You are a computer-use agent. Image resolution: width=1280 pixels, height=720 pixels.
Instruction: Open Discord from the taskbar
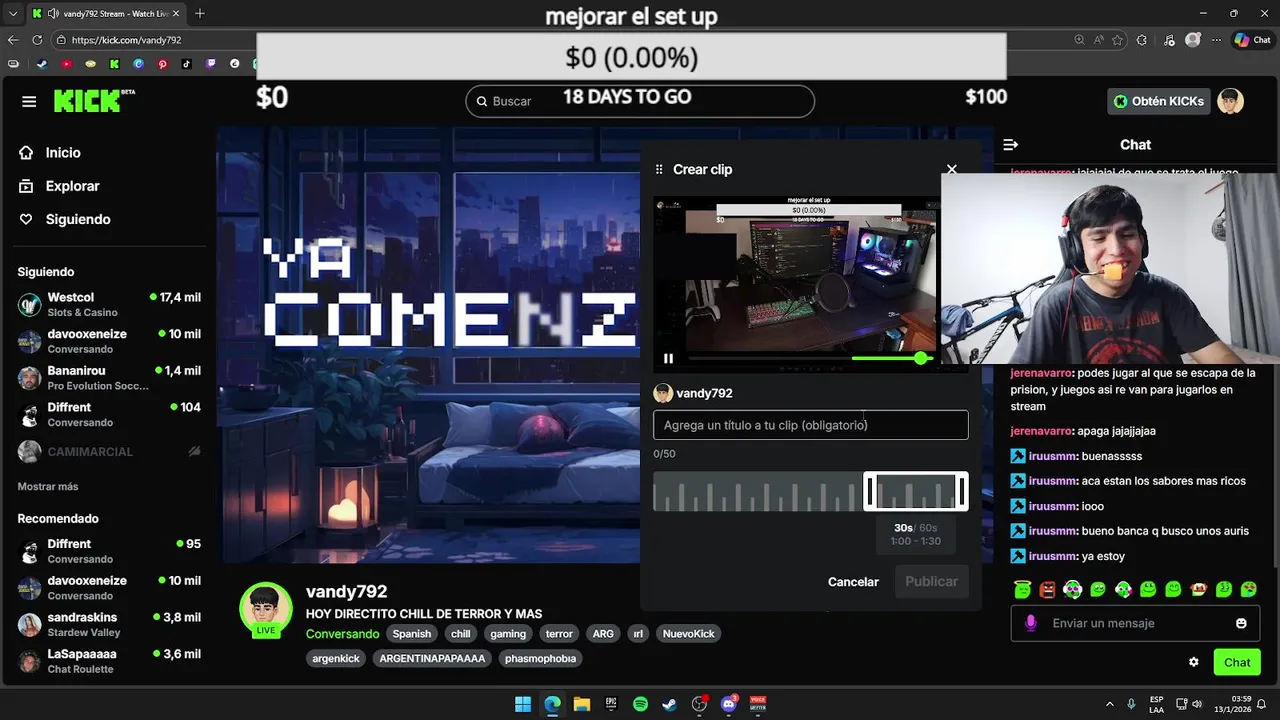click(728, 704)
